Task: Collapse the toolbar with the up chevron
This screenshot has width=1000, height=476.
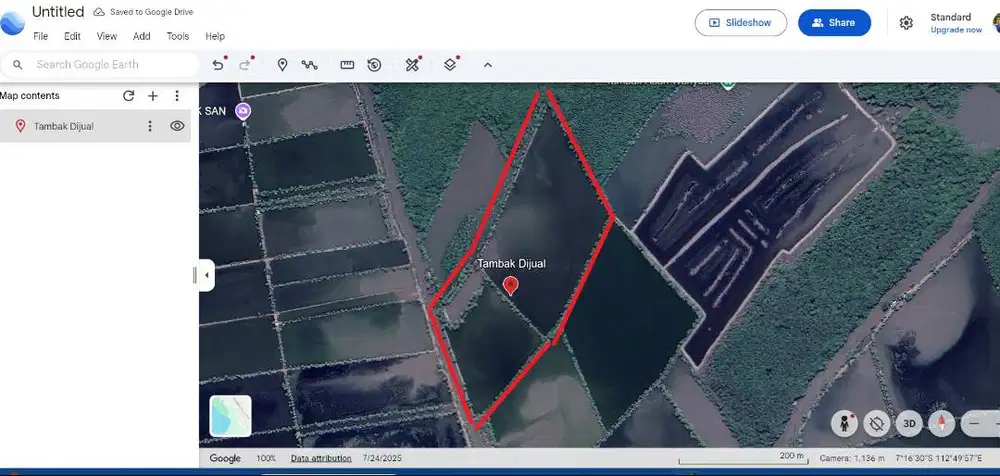Action: pos(488,65)
